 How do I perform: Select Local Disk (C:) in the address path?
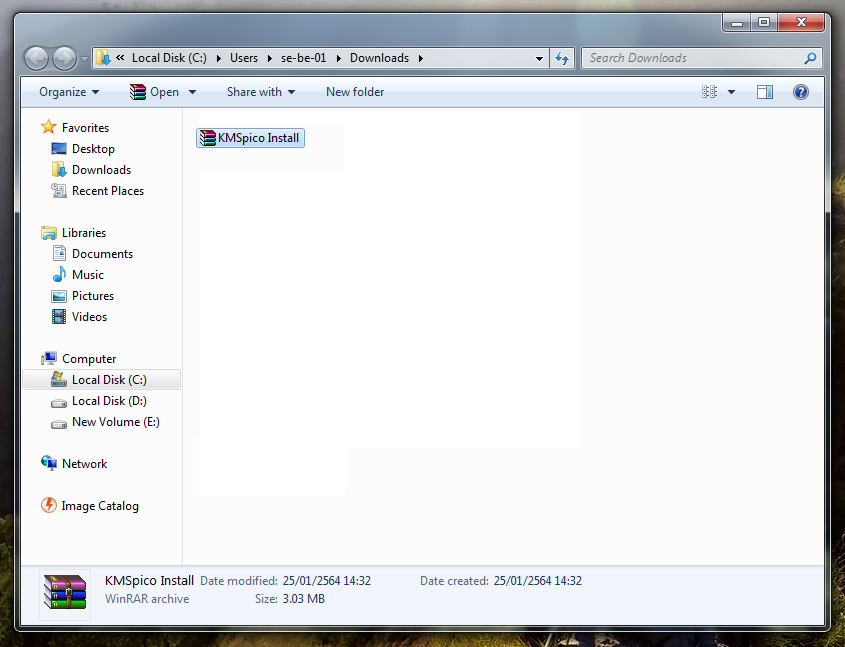tap(169, 58)
